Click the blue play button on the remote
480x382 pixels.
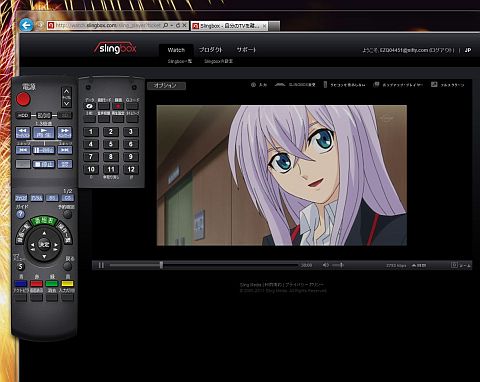tap(44, 132)
